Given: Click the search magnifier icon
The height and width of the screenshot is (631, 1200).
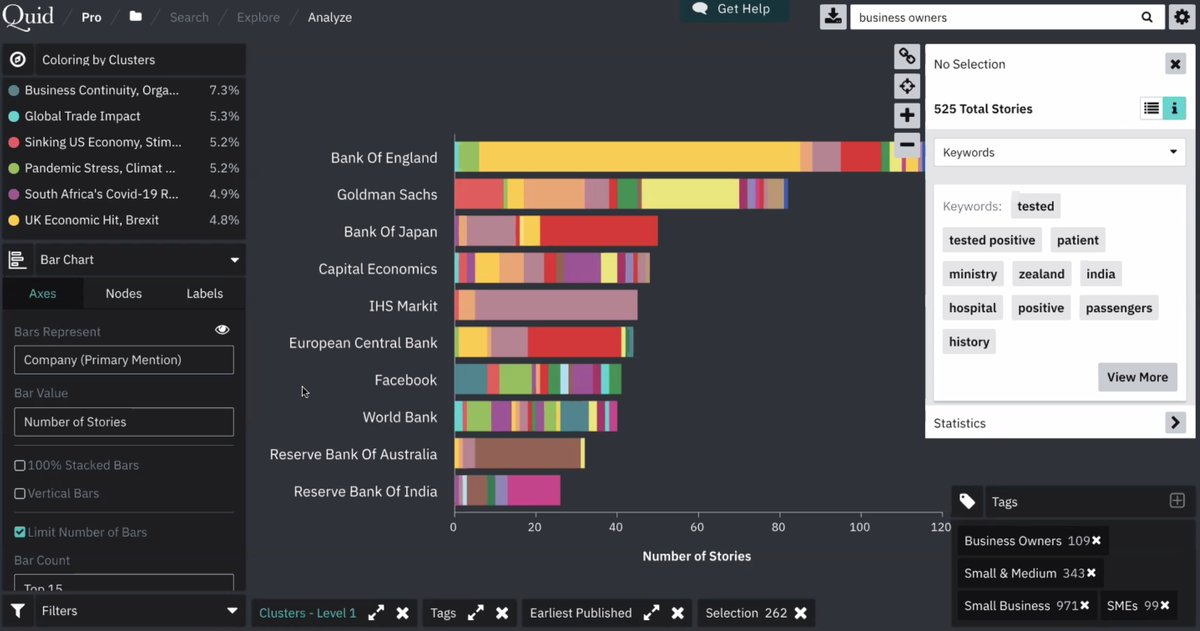Looking at the screenshot, I should pyautogui.click(x=1147, y=17).
